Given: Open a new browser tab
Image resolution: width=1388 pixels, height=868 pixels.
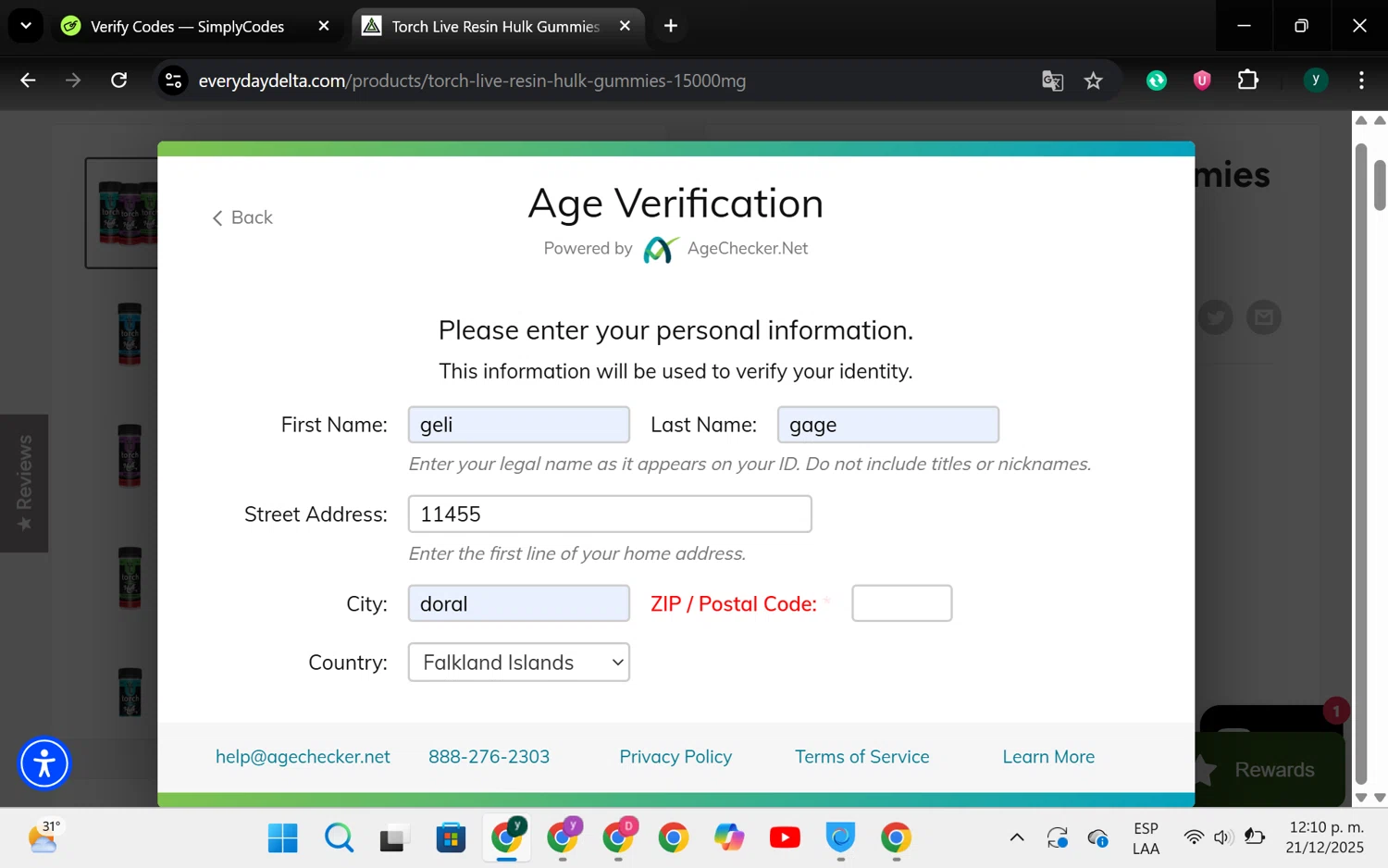Looking at the screenshot, I should pyautogui.click(x=671, y=26).
